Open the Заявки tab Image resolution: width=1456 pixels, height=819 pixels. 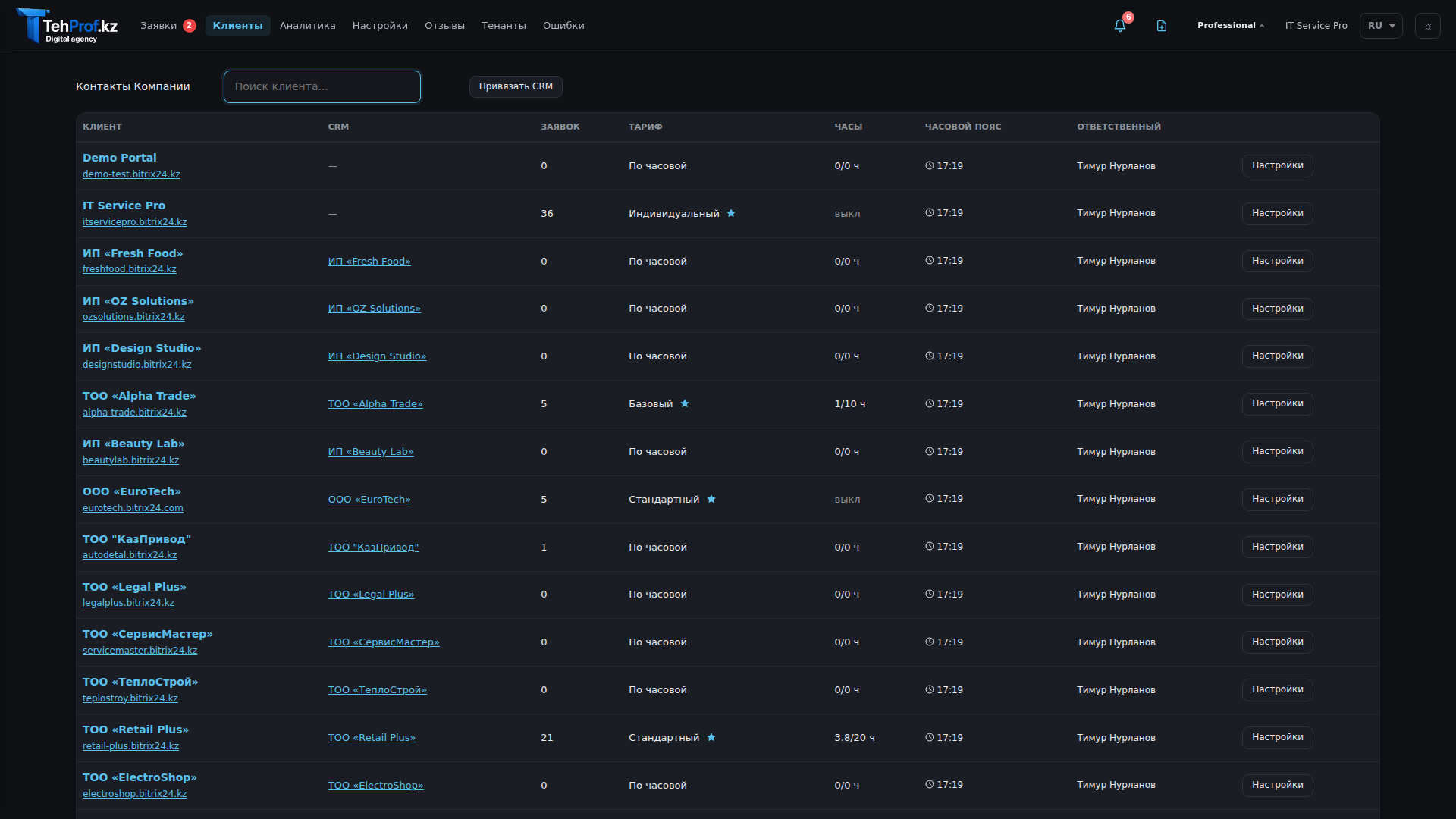click(158, 26)
